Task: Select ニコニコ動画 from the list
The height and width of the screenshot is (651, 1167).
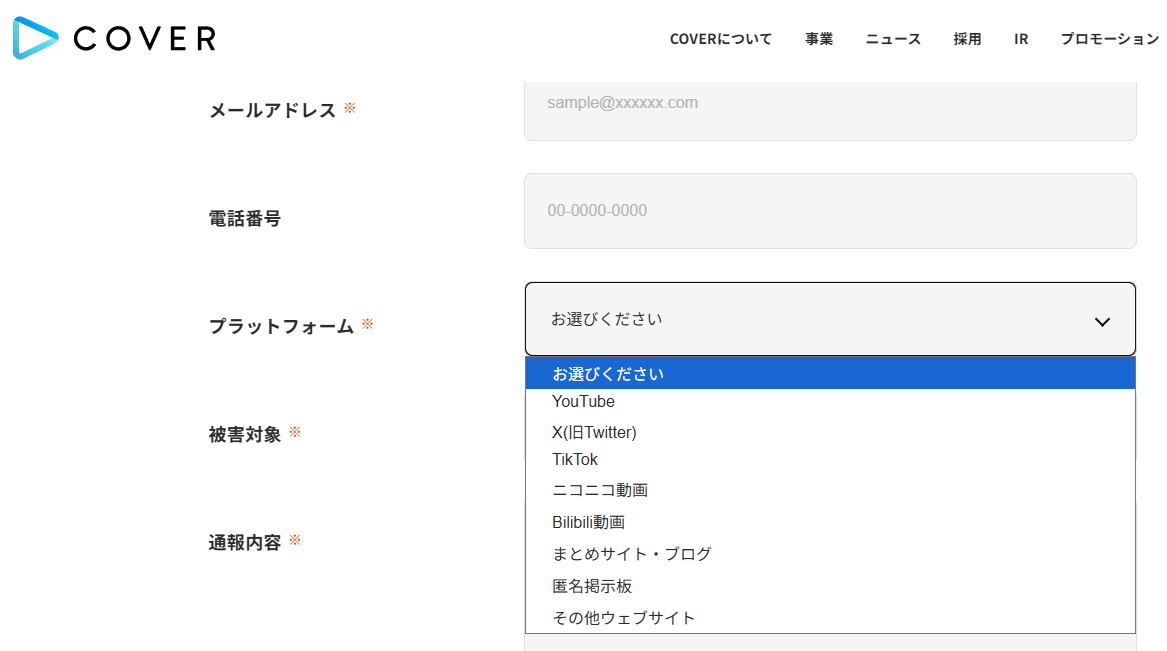Action: (x=600, y=490)
